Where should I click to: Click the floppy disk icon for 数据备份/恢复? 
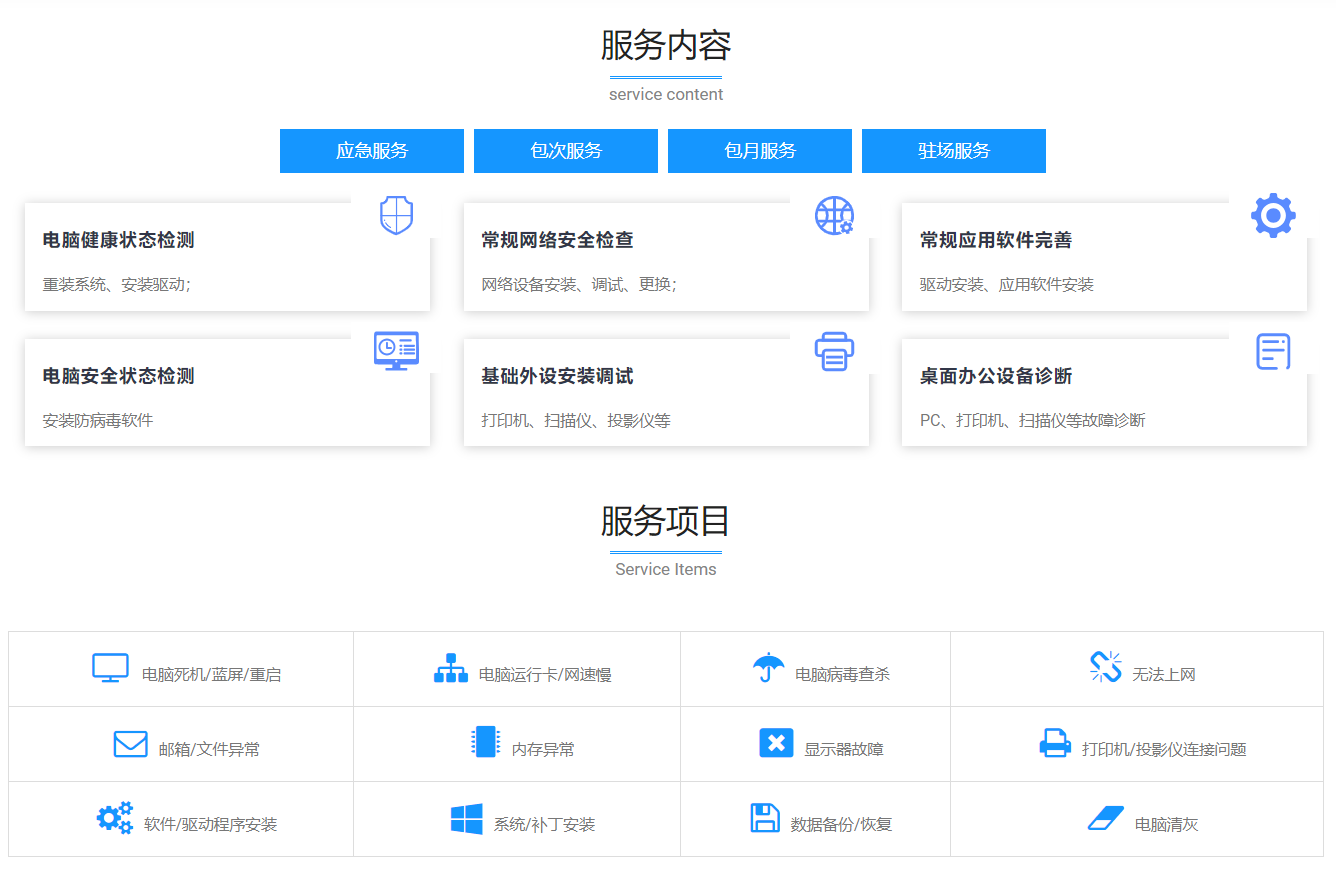(x=765, y=818)
